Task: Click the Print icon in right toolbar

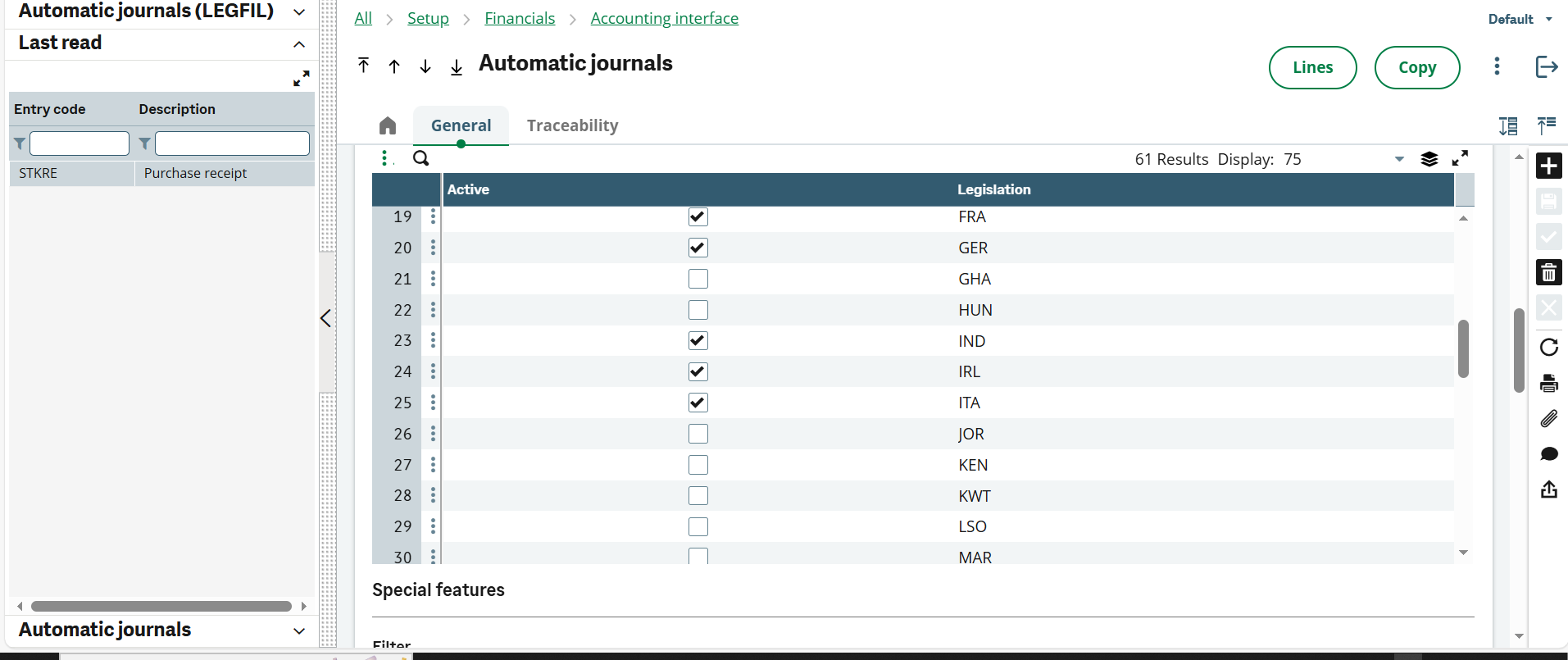Action: tap(1548, 383)
